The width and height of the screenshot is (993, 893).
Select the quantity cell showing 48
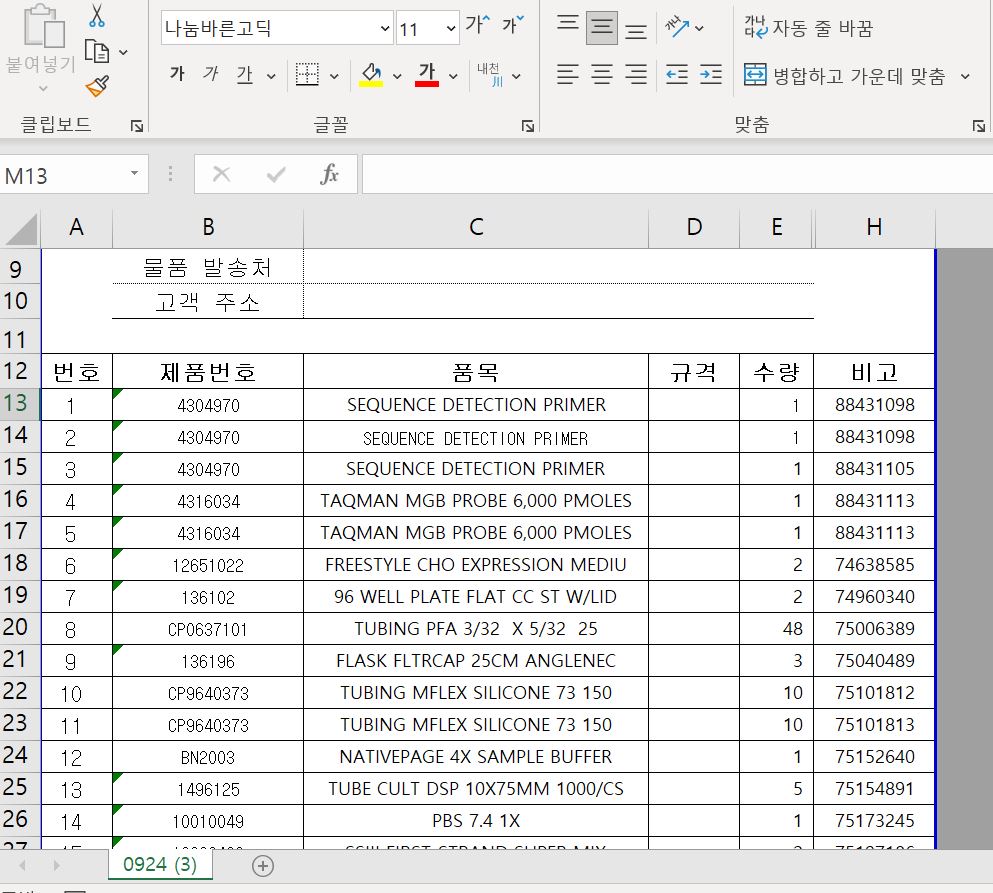(x=776, y=629)
